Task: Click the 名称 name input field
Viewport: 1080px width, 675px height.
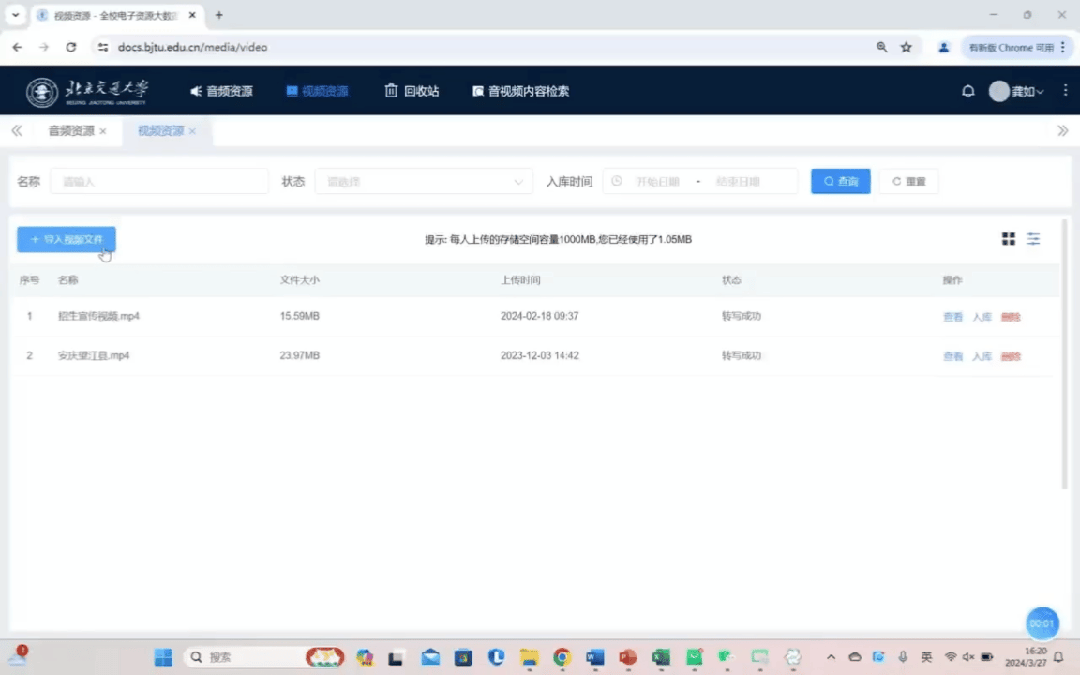Action: 159,182
